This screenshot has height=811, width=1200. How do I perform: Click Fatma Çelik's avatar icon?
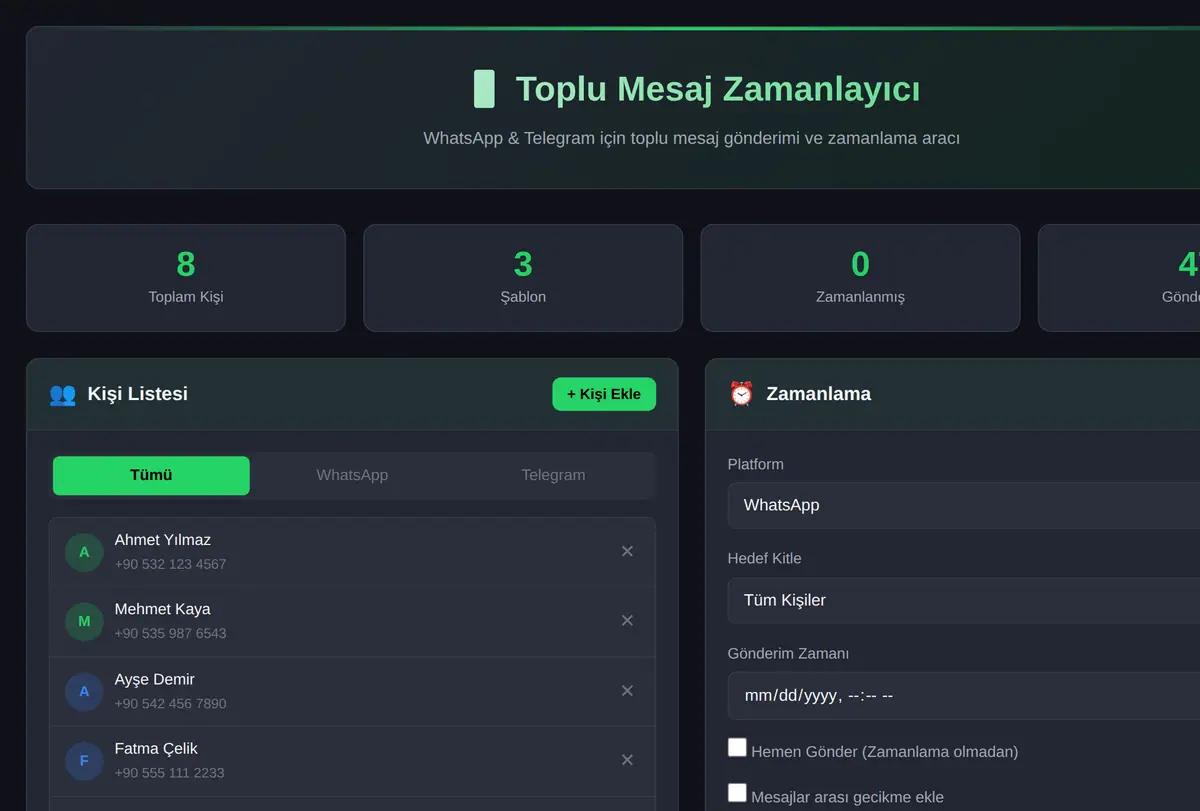[x=84, y=761]
